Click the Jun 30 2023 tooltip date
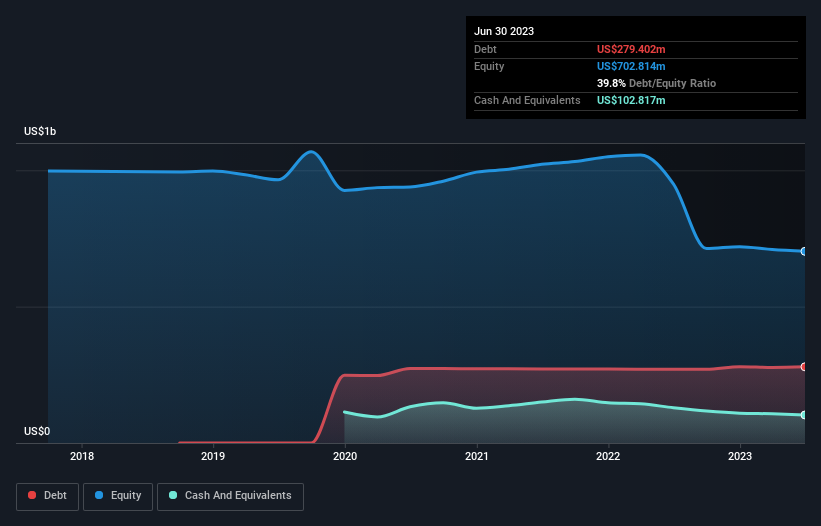The width and height of the screenshot is (821, 526). [x=504, y=31]
